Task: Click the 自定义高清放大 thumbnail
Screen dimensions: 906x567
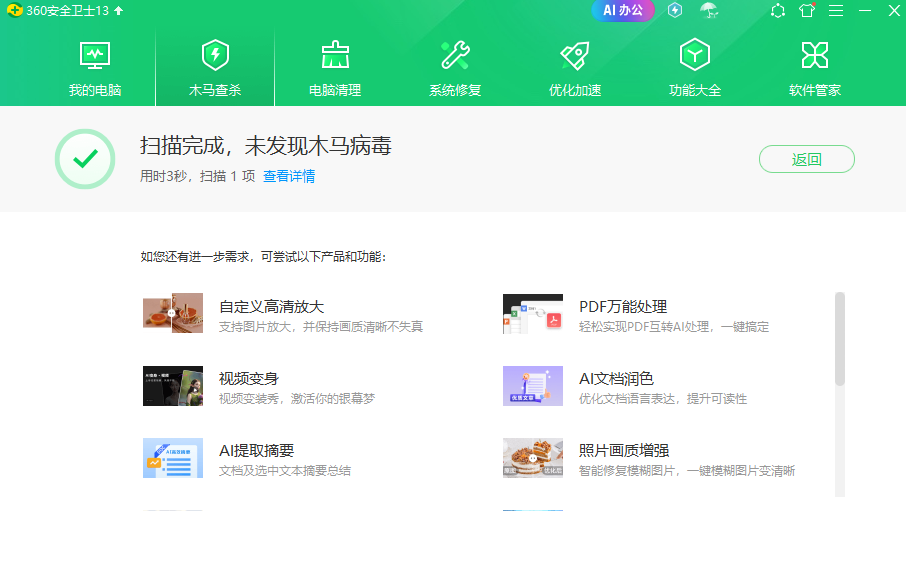Action: (173, 313)
